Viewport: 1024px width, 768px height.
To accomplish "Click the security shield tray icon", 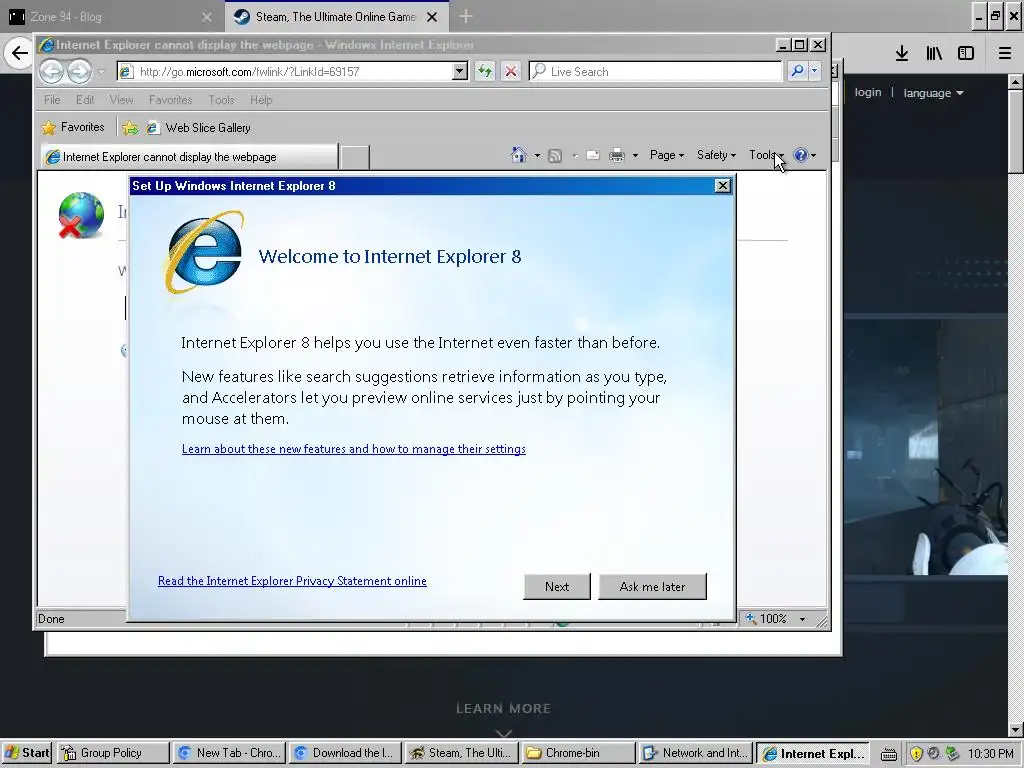I will pos(916,754).
